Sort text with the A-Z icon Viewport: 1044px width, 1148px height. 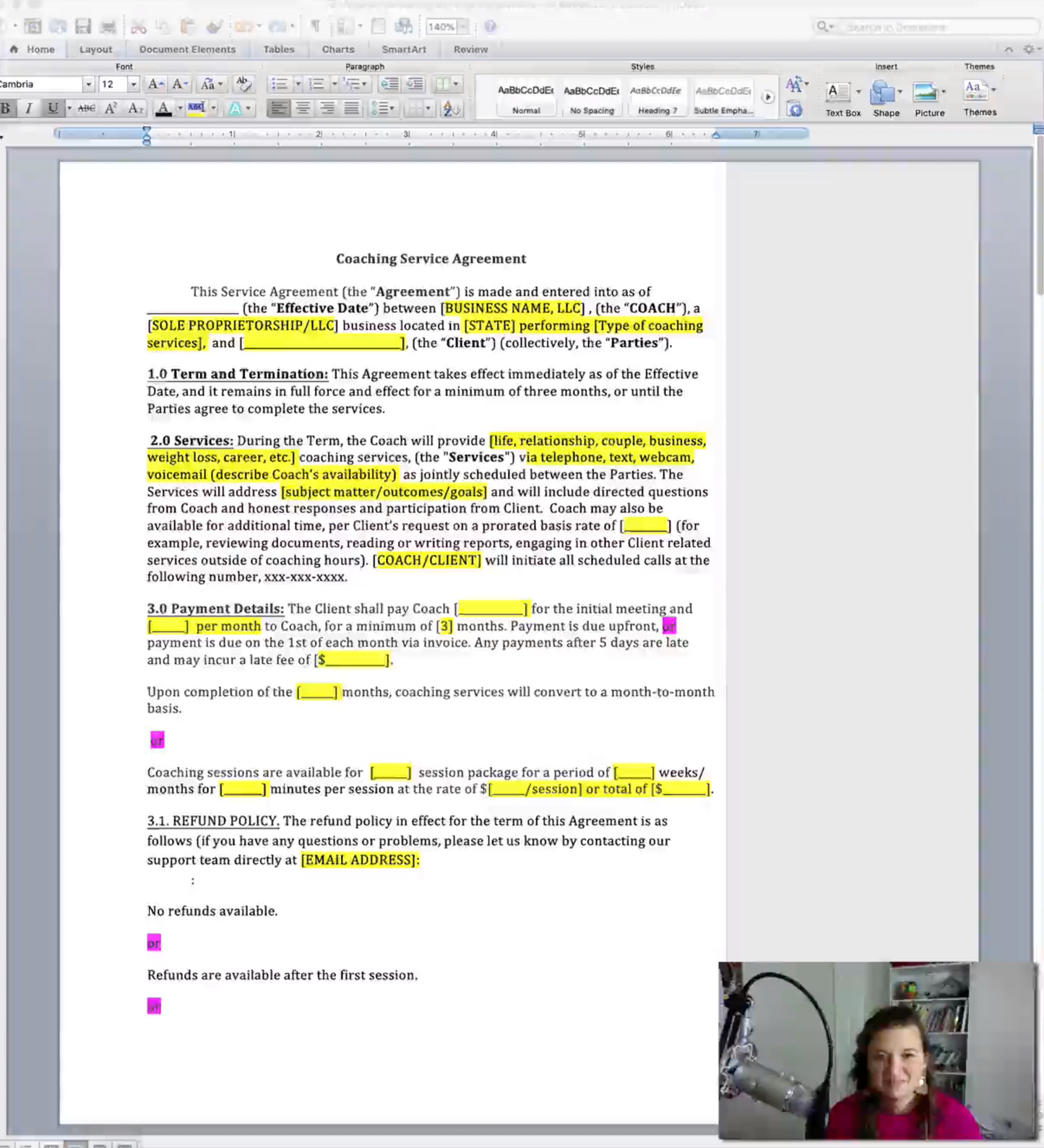451,108
